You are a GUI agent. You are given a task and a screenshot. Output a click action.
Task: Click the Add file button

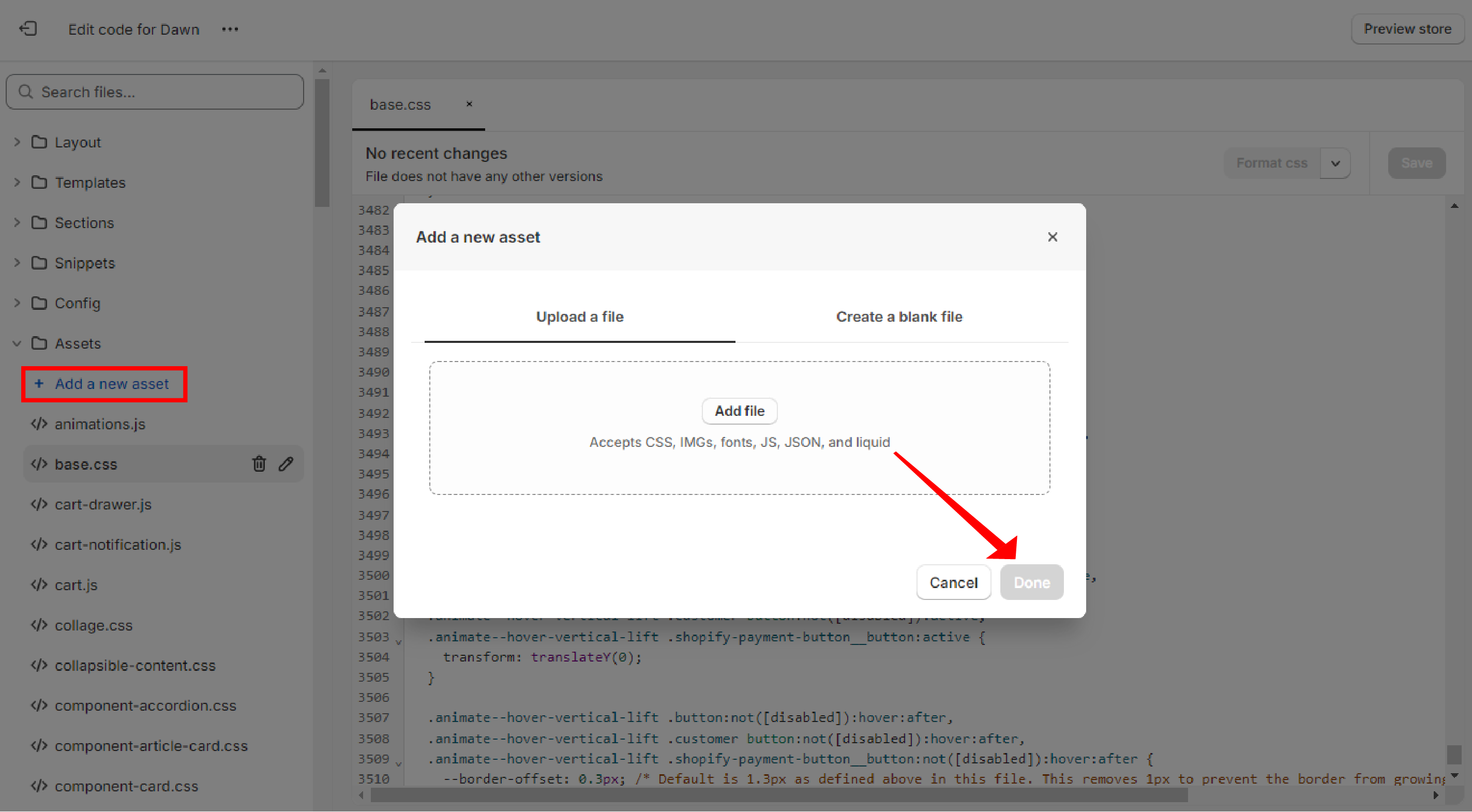739,411
